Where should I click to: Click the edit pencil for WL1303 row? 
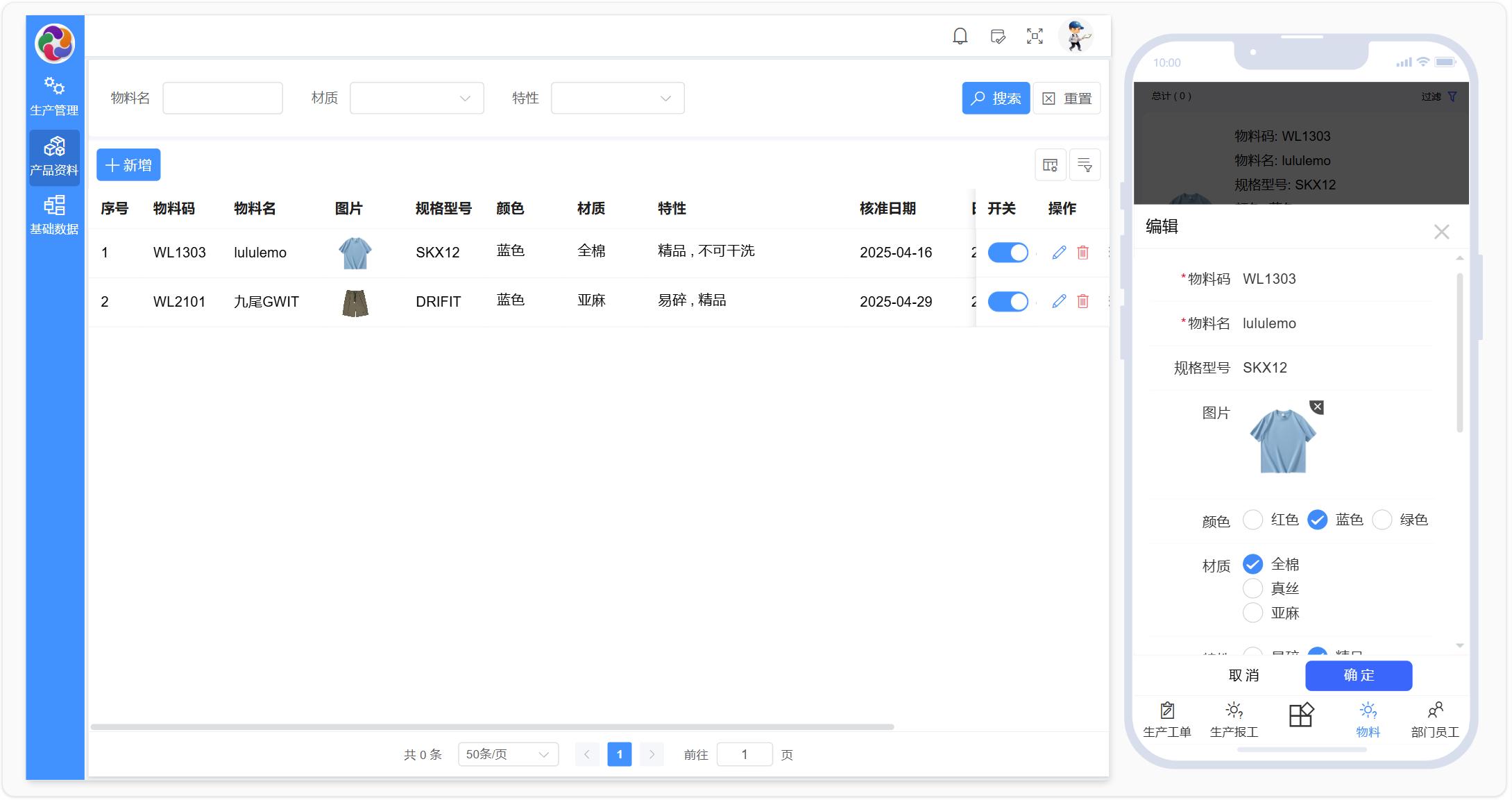pyautogui.click(x=1059, y=253)
